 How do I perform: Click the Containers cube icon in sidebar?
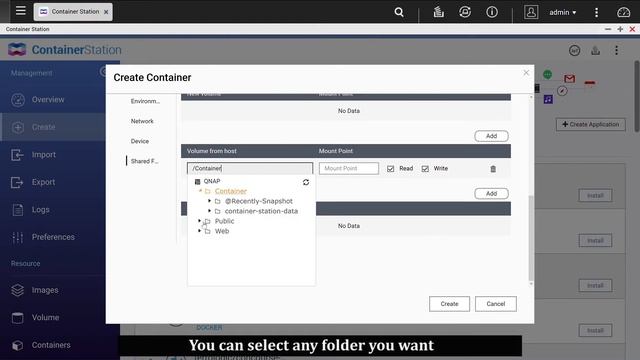point(18,345)
